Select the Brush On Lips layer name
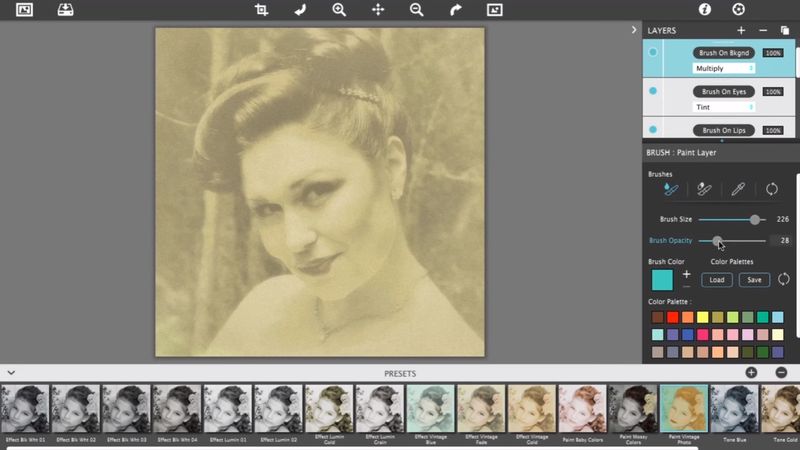 [725, 130]
